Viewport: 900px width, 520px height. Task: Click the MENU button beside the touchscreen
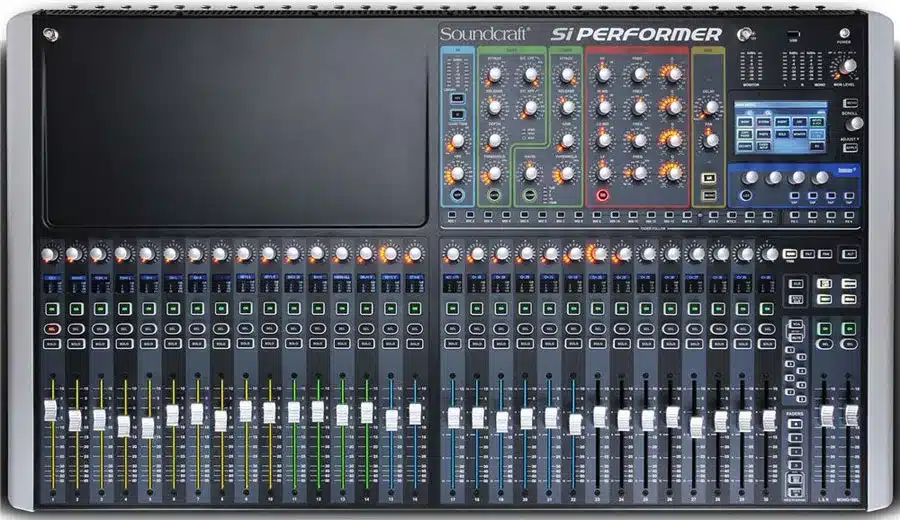pos(851,103)
